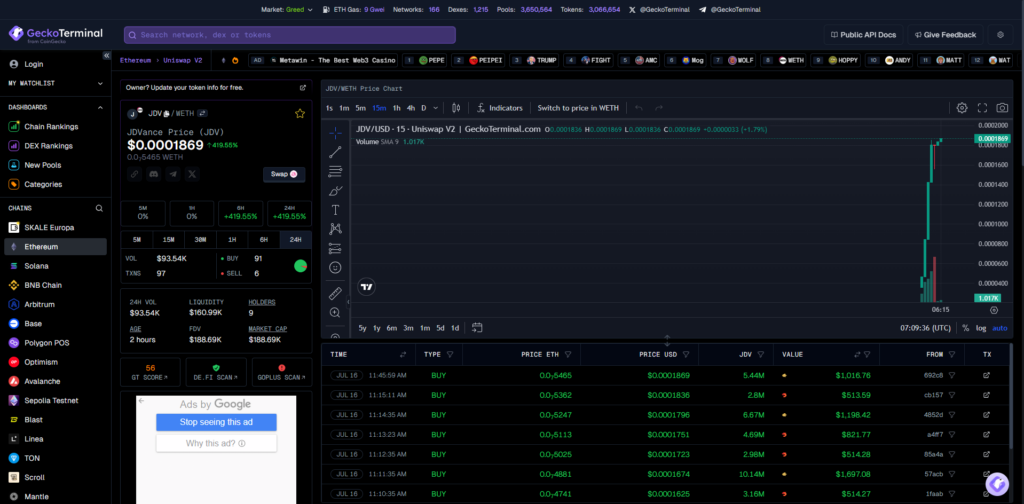Filter trades by PRICE USD column

tap(686, 354)
